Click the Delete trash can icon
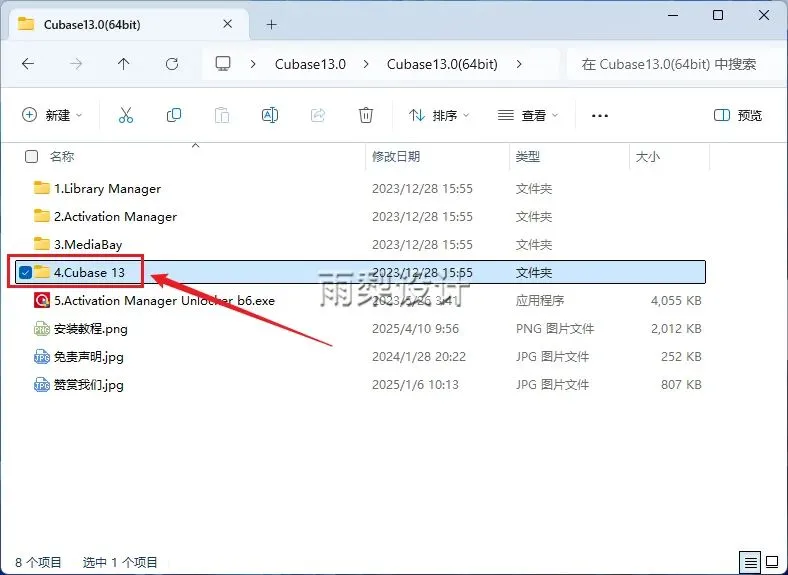Viewport: 788px width, 575px height. (x=366, y=115)
